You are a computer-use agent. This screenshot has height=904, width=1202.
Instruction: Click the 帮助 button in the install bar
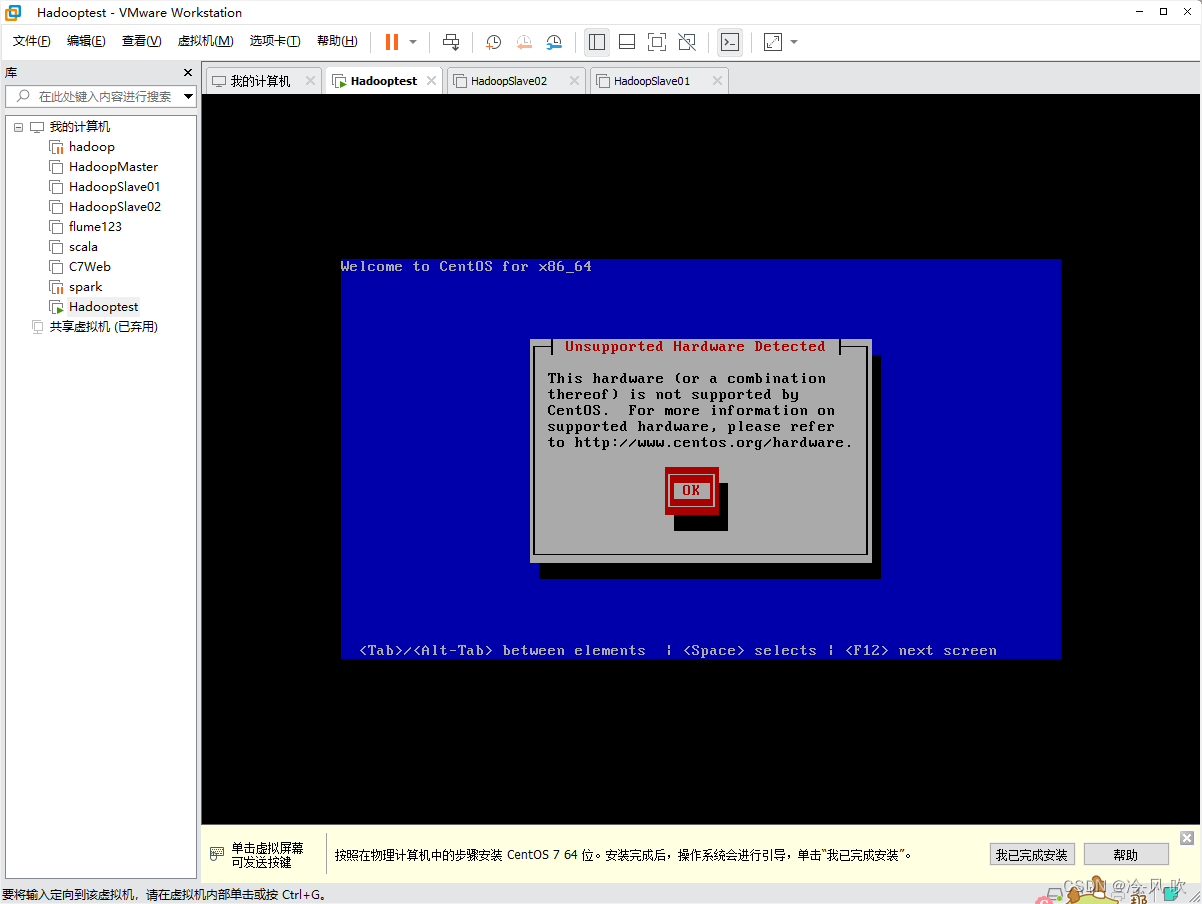click(1125, 855)
